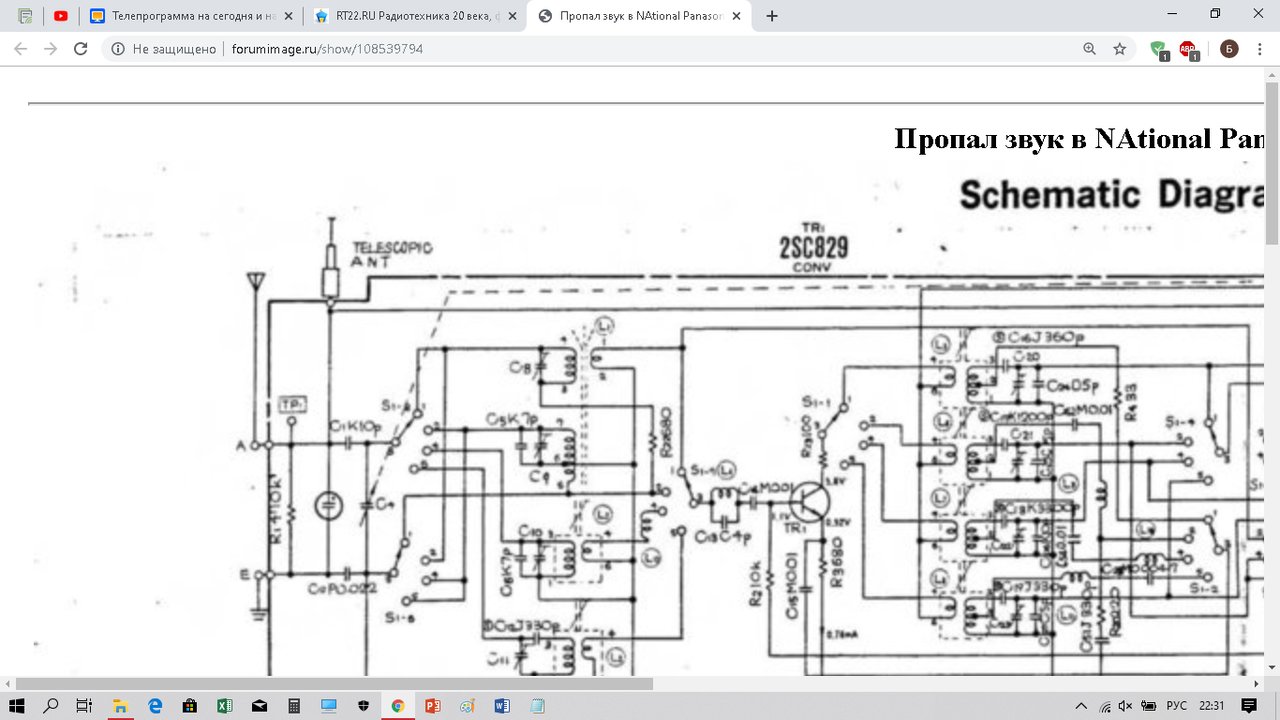Open the green shield Adguard extension
This screenshot has height=720, width=1280.
pyautogui.click(x=1158, y=49)
